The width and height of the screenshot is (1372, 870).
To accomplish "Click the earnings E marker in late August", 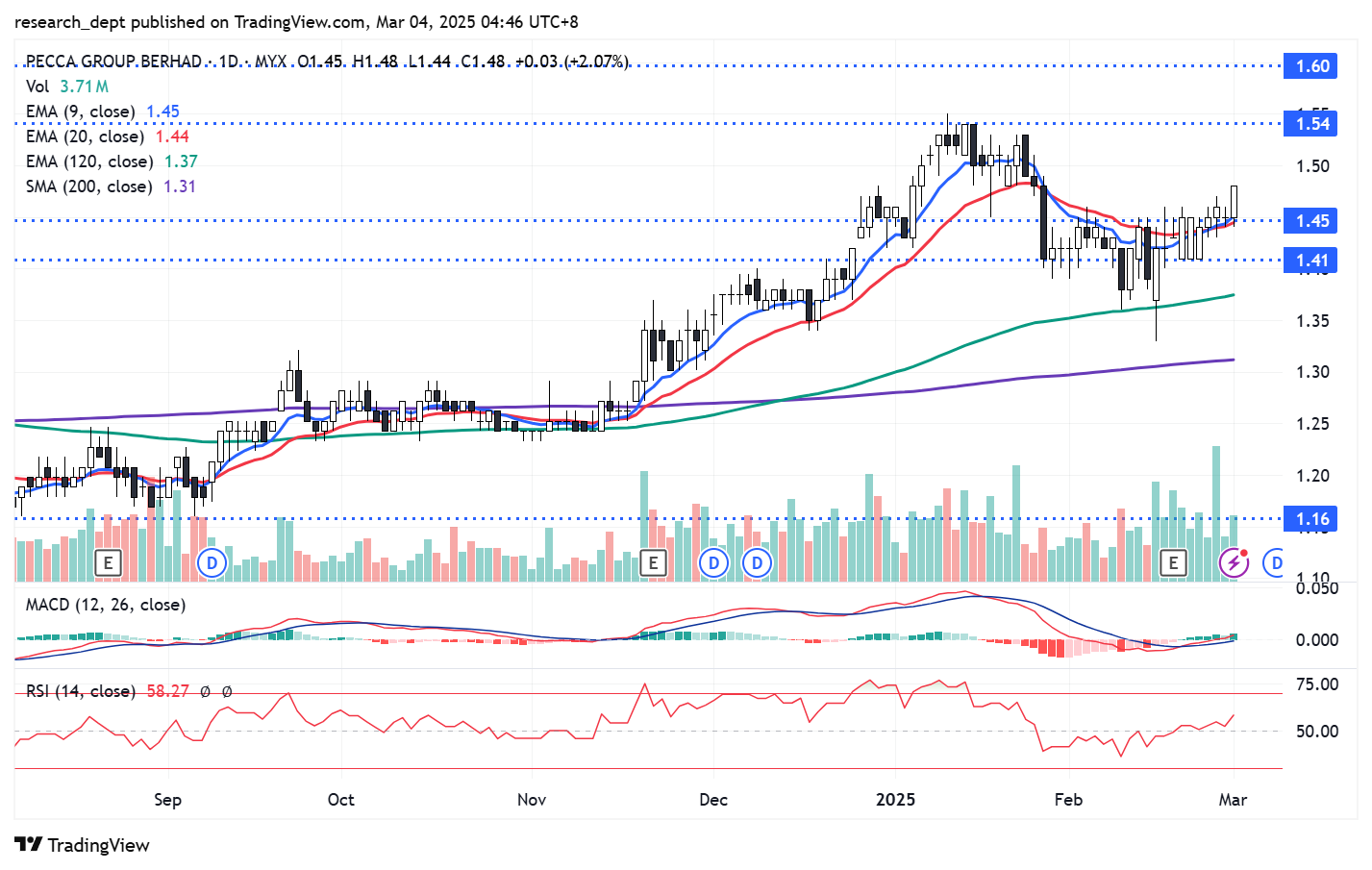I will (108, 562).
